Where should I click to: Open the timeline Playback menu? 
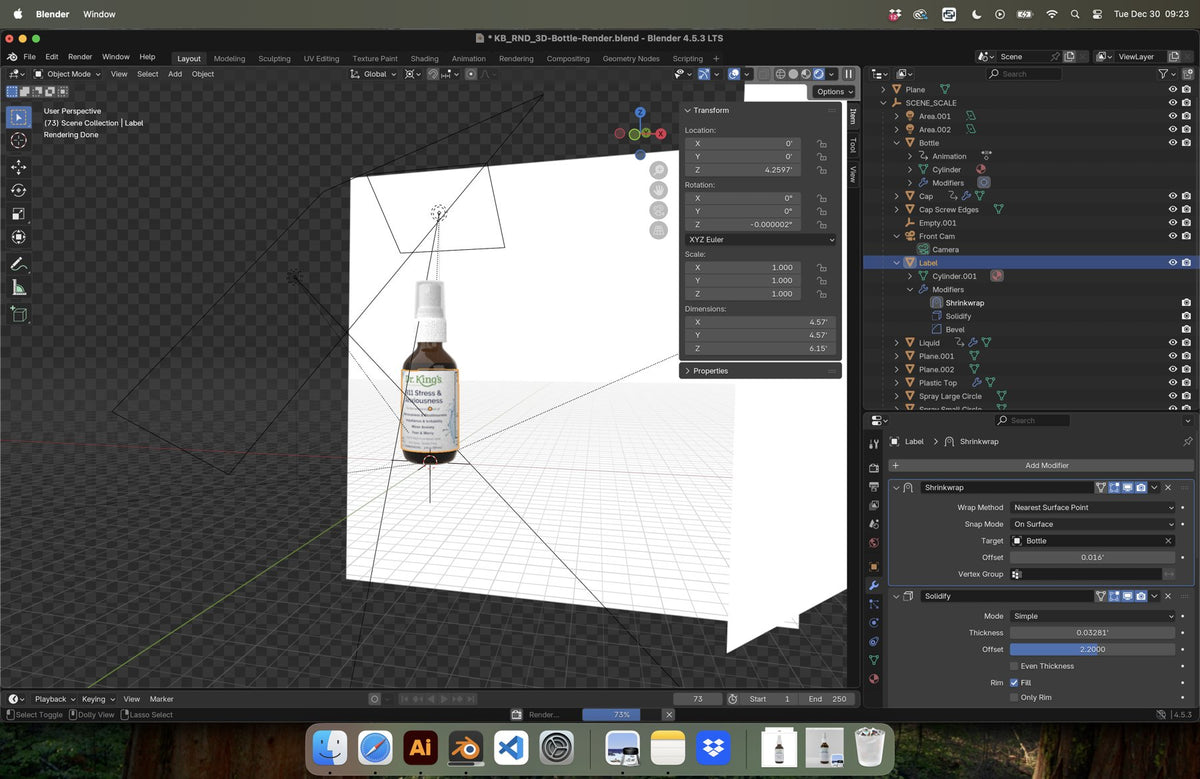coord(54,699)
